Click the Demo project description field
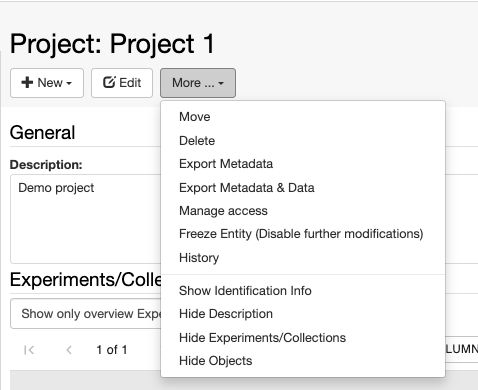The image size is (478, 390). tap(86, 219)
